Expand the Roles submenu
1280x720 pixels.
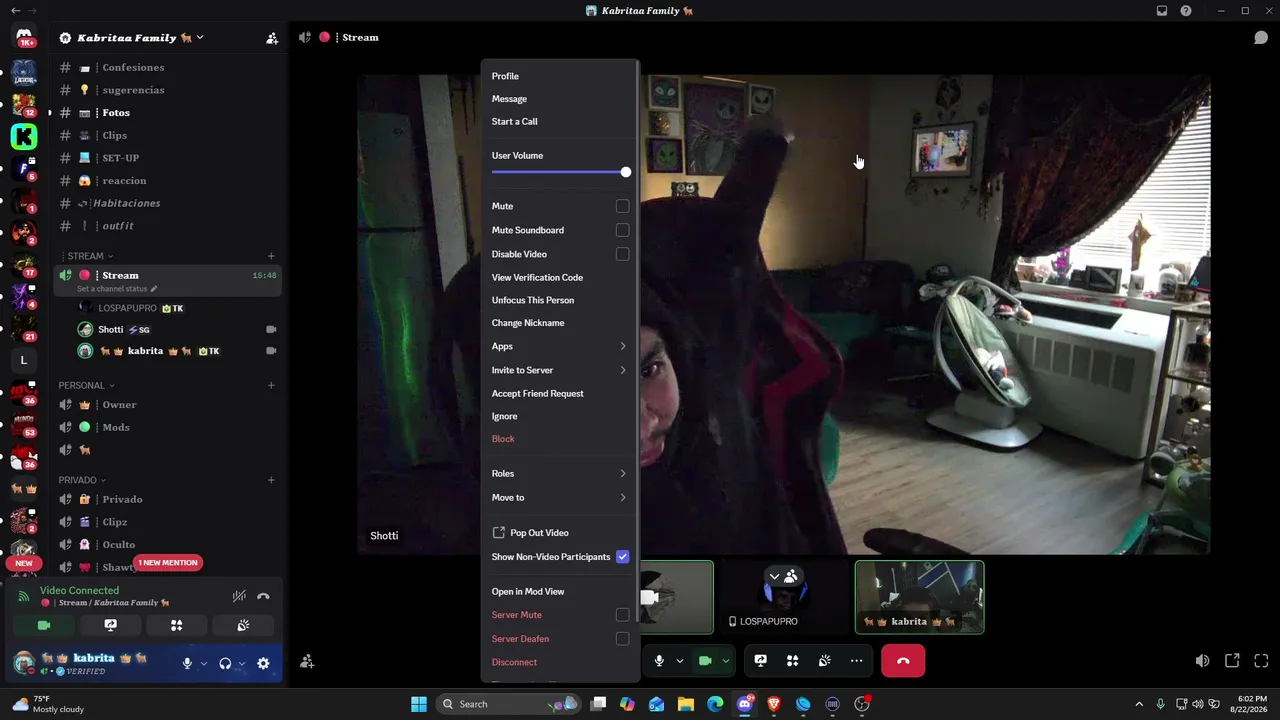point(560,473)
